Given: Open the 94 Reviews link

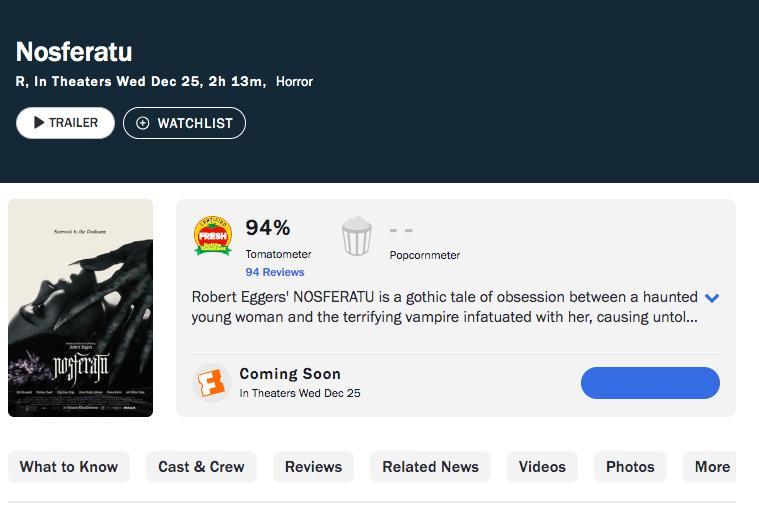Looking at the screenshot, I should click(x=275, y=272).
